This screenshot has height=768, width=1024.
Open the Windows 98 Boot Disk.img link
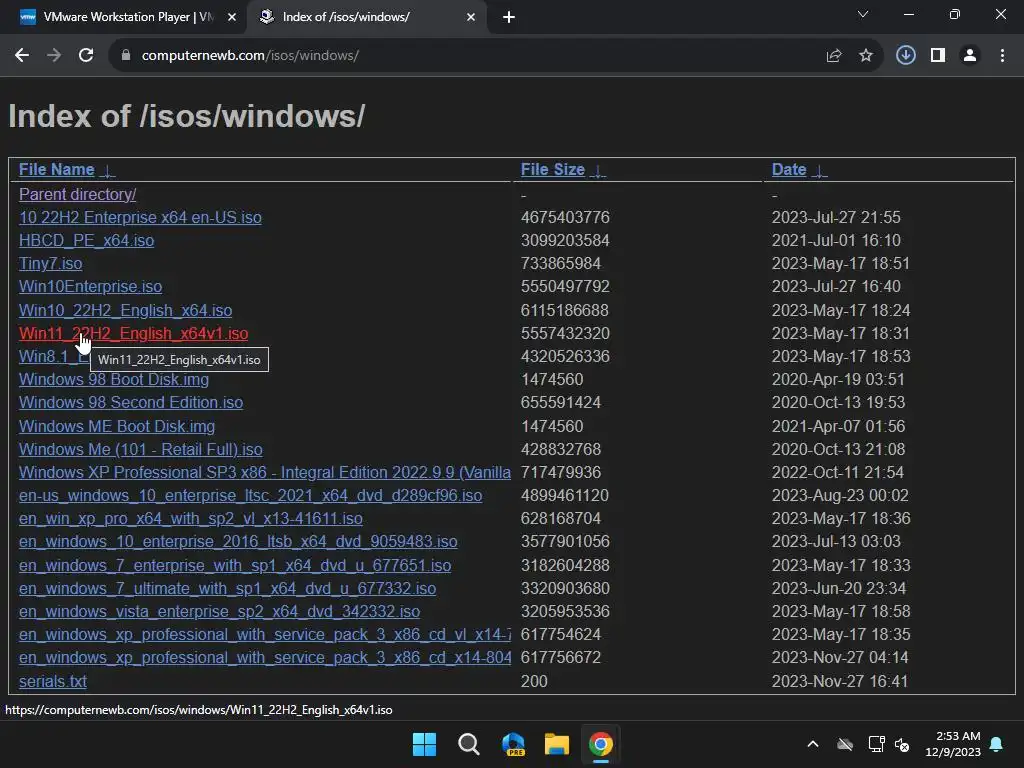[114, 380]
